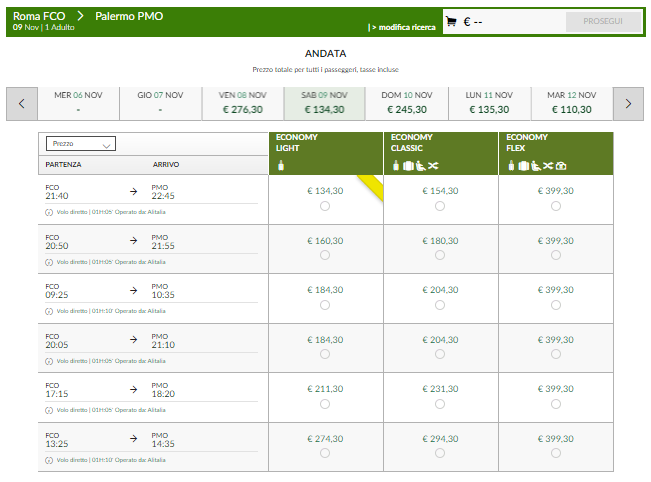Open the Prezzo sort dropdown
This screenshot has width=651, height=482.
click(81, 144)
